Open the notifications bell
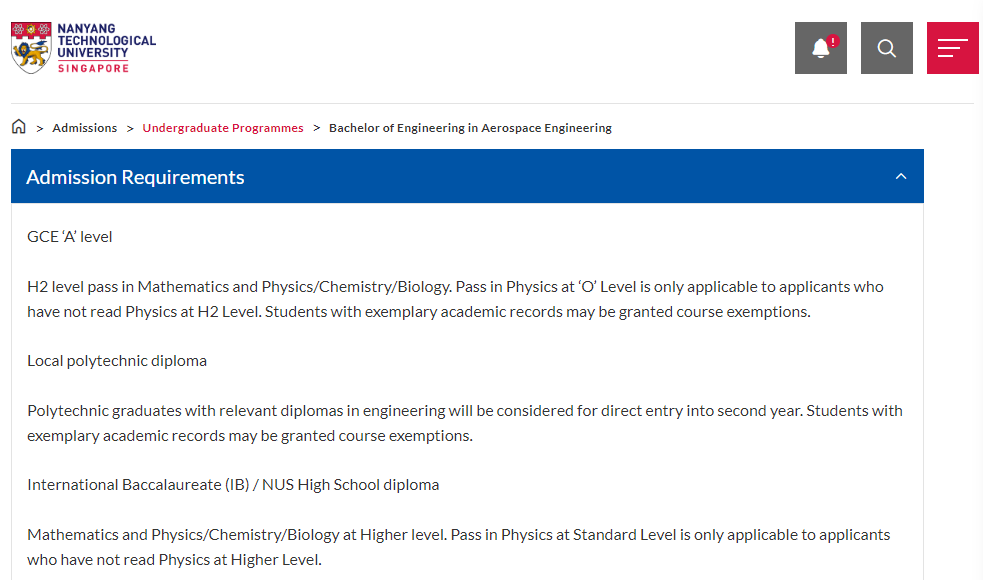Screen dimensions: 983x580 tap(821, 48)
